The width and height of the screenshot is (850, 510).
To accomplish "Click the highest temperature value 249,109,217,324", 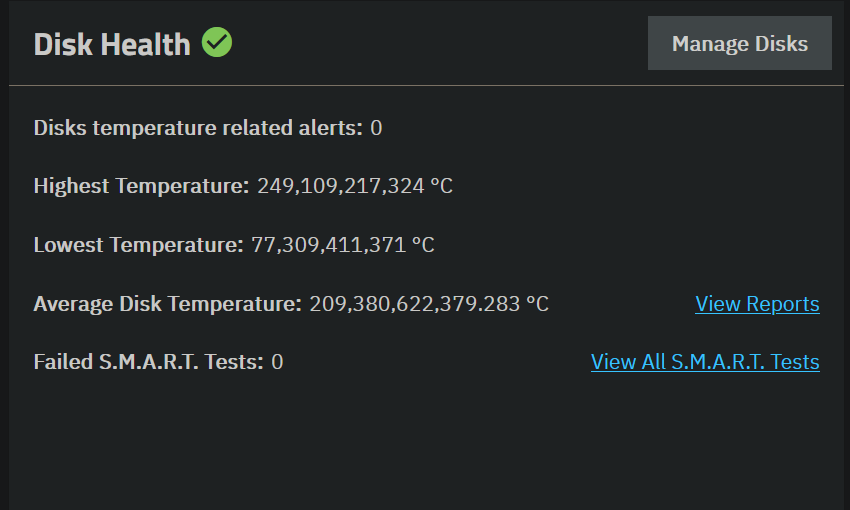I will click(x=340, y=186).
